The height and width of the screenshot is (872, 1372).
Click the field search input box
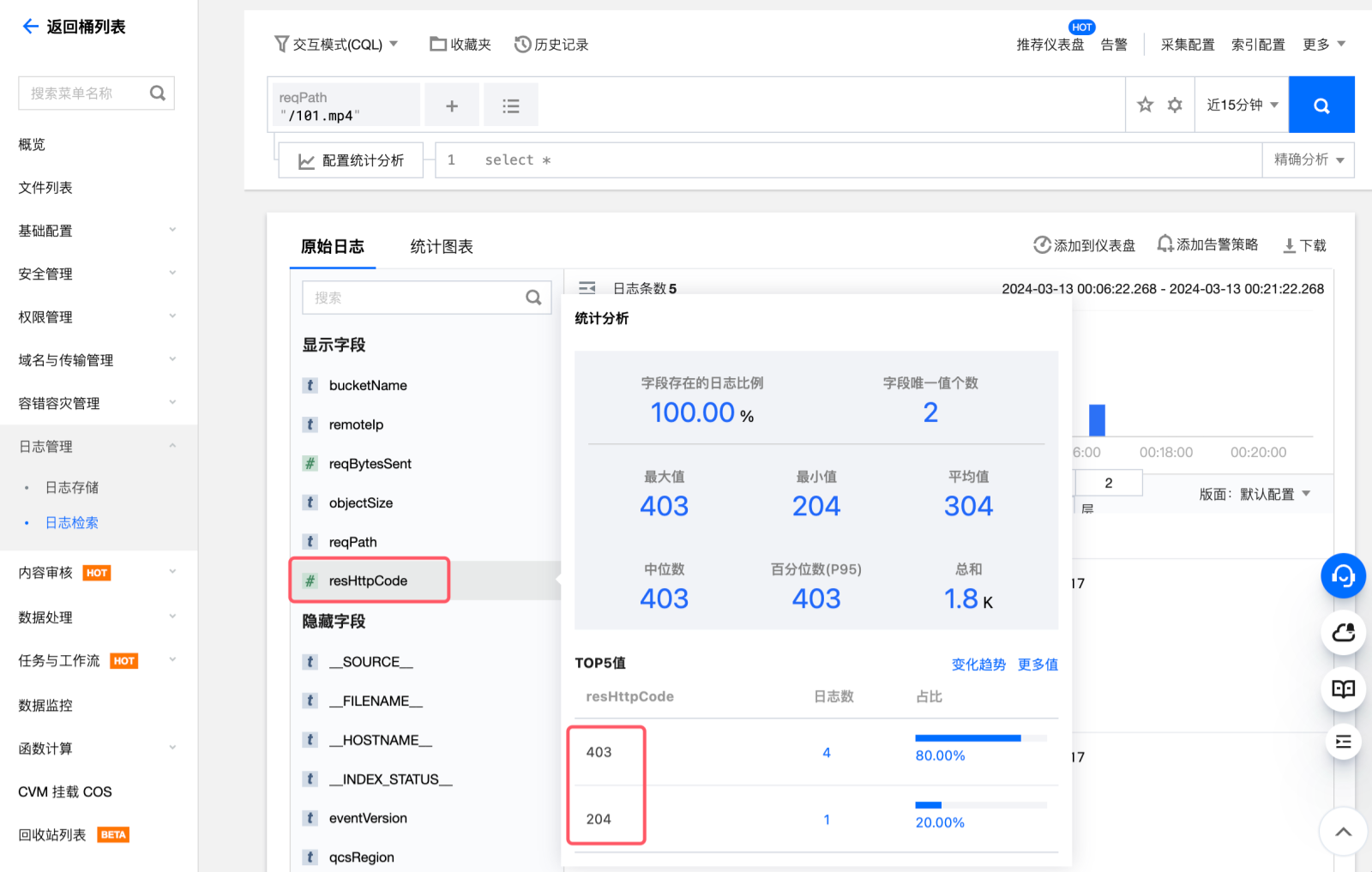(416, 298)
